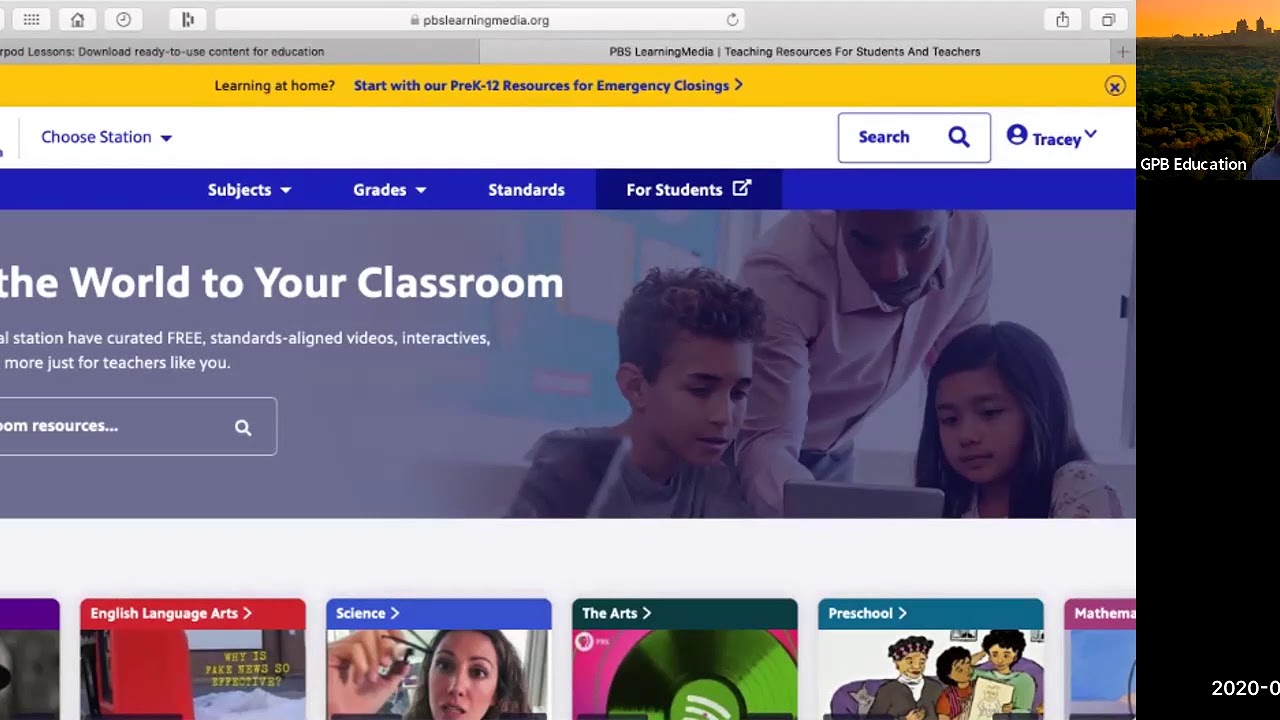Open Safari top sites grid icon
The image size is (1280, 720).
pyautogui.click(x=31, y=20)
